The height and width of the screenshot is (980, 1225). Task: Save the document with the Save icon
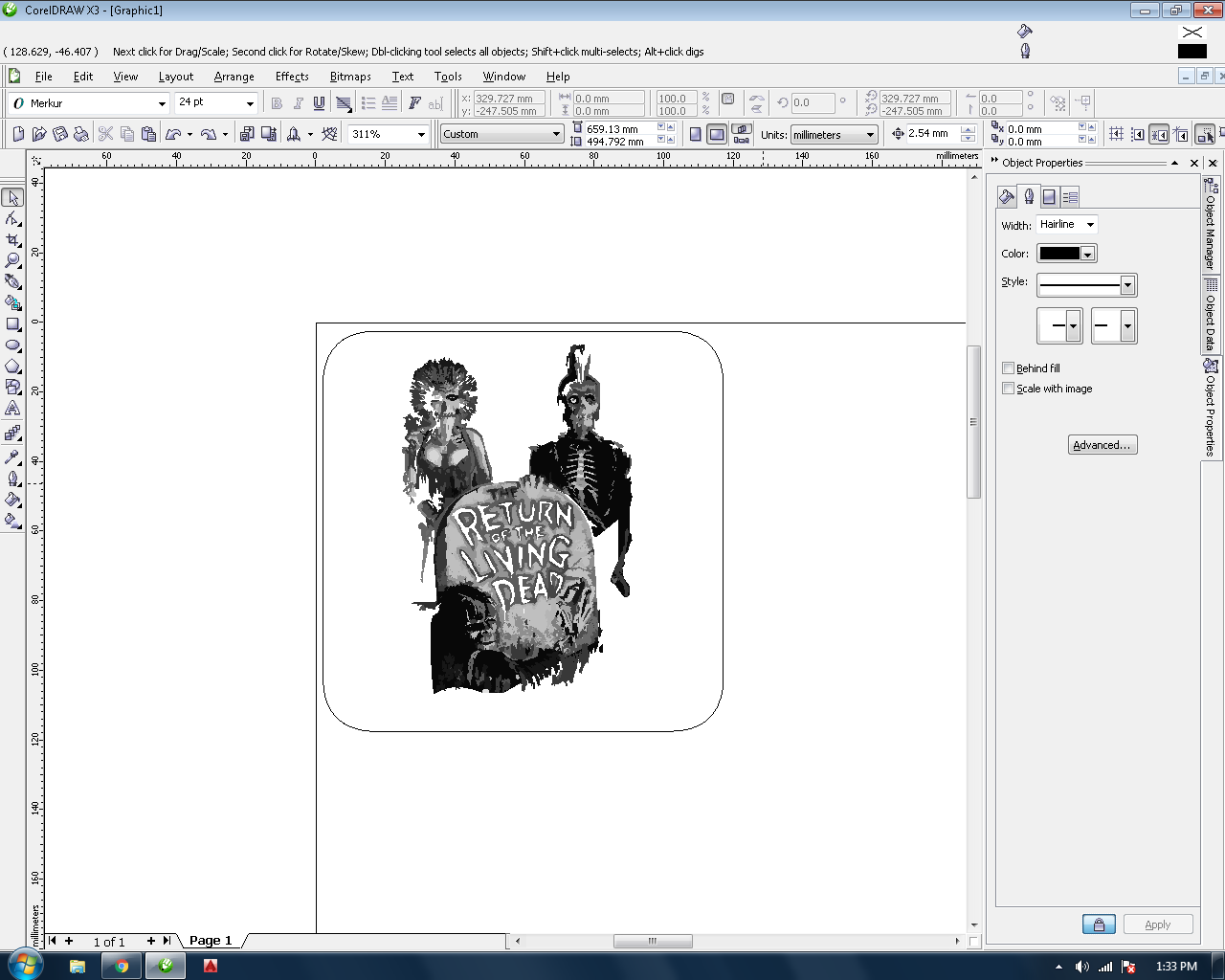point(60,134)
